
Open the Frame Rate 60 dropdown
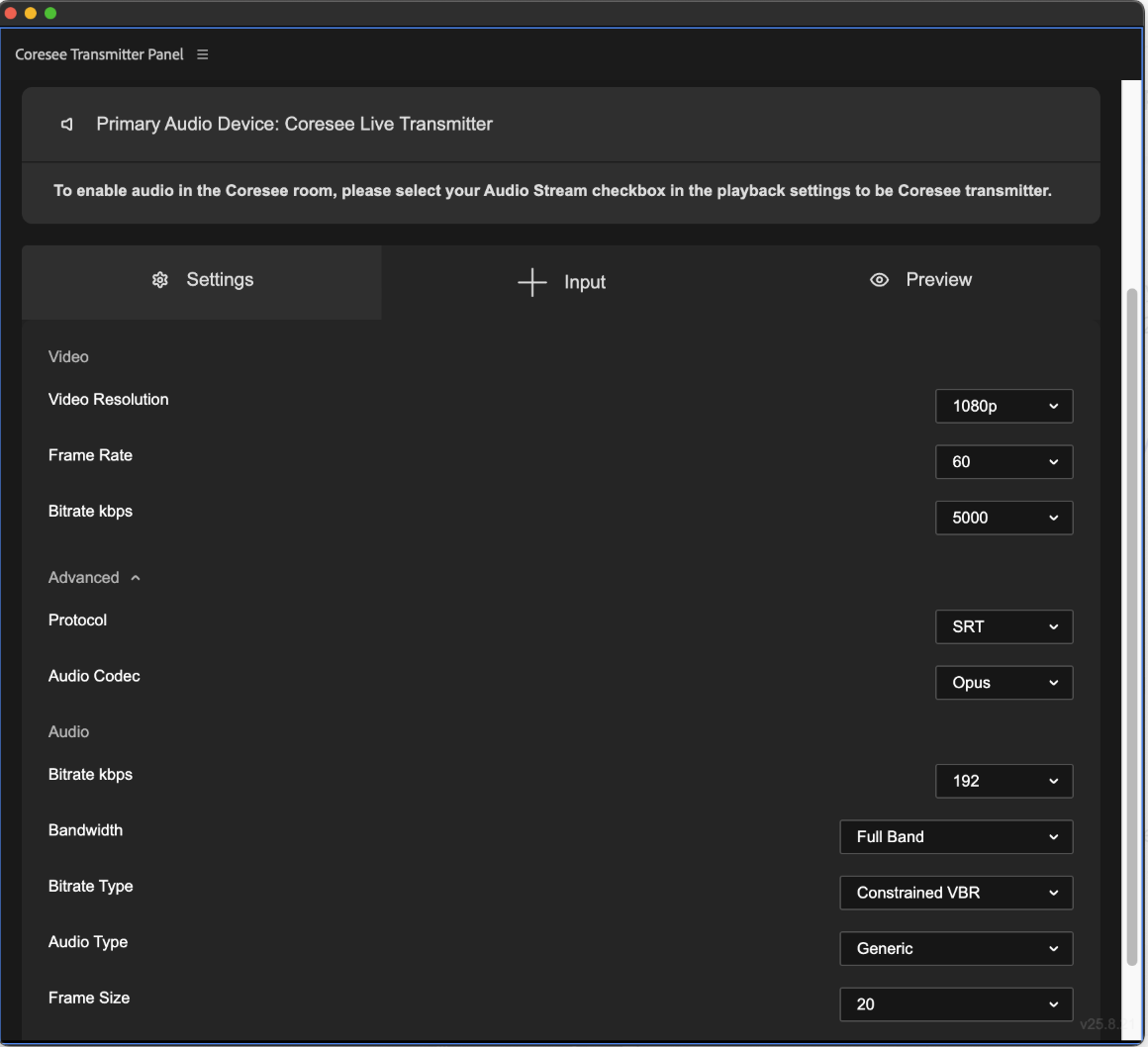pyautogui.click(x=1004, y=462)
